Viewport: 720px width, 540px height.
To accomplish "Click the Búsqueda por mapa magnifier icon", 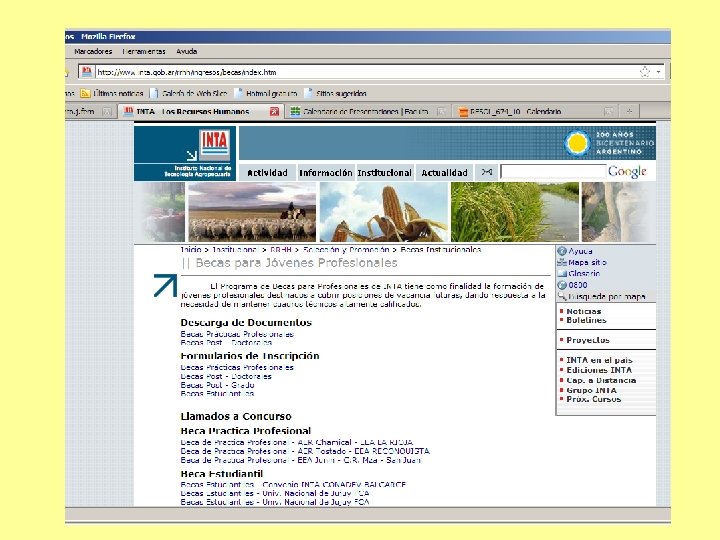I will click(x=562, y=296).
